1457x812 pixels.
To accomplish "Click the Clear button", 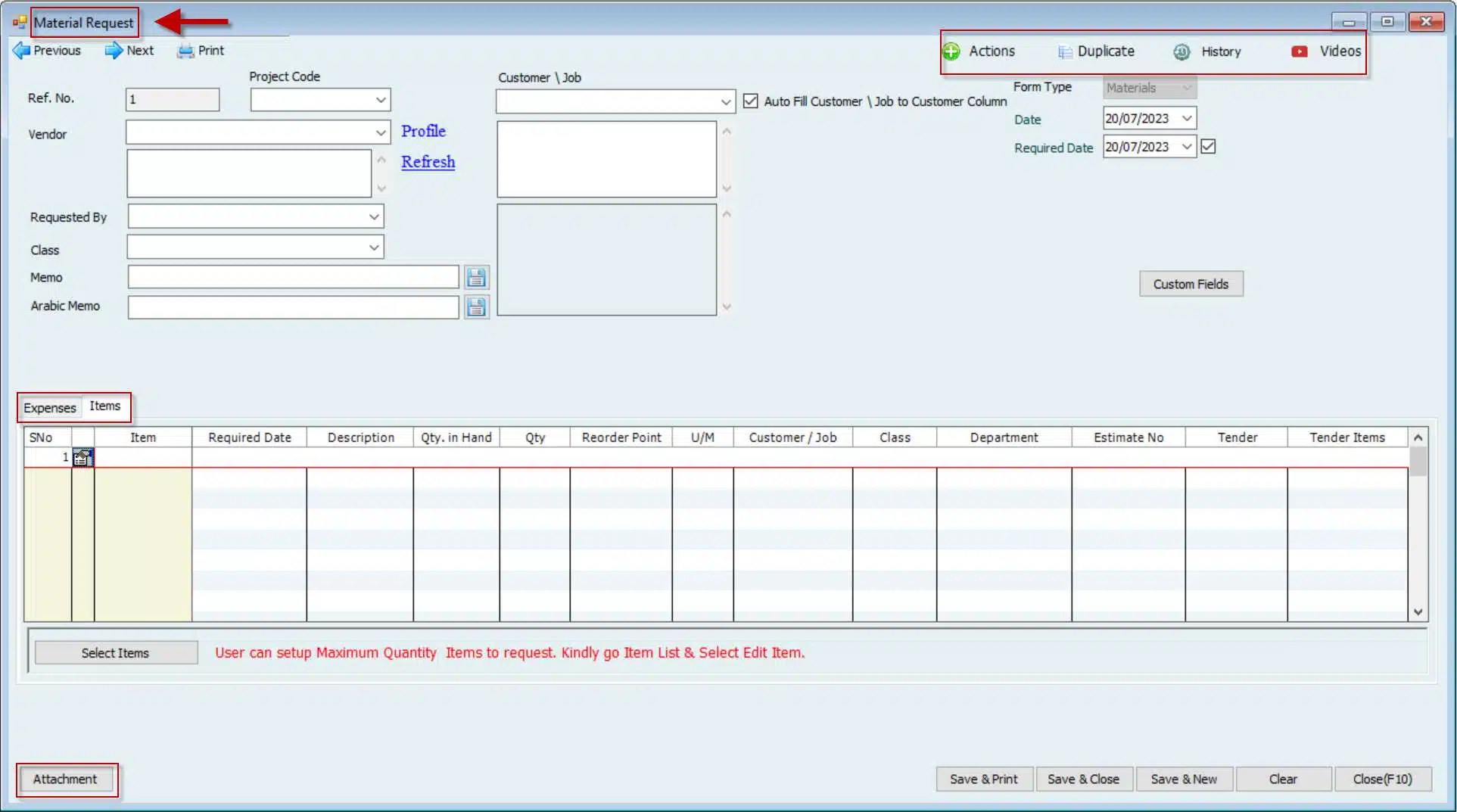I will pyautogui.click(x=1283, y=779).
